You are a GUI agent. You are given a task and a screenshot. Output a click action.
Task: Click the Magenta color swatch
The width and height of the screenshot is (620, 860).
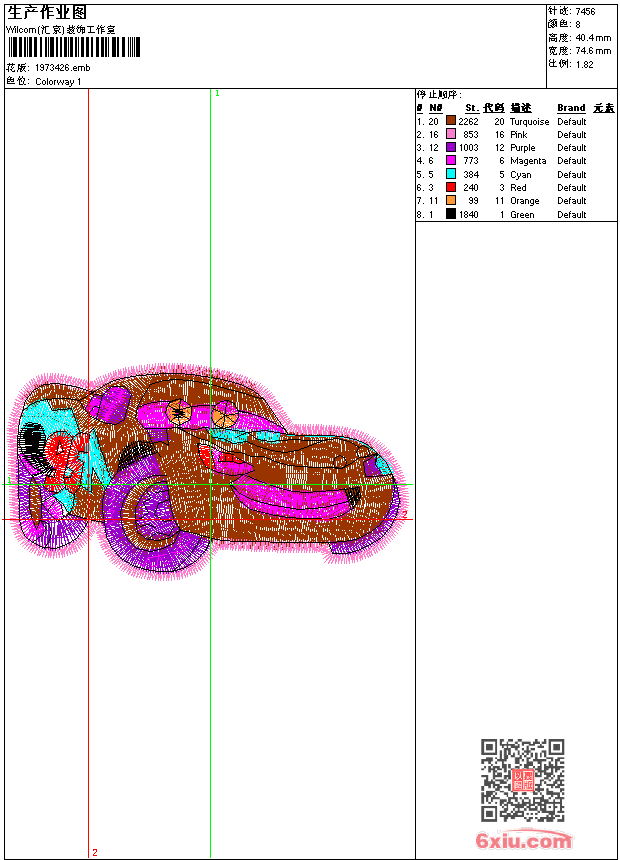450,160
